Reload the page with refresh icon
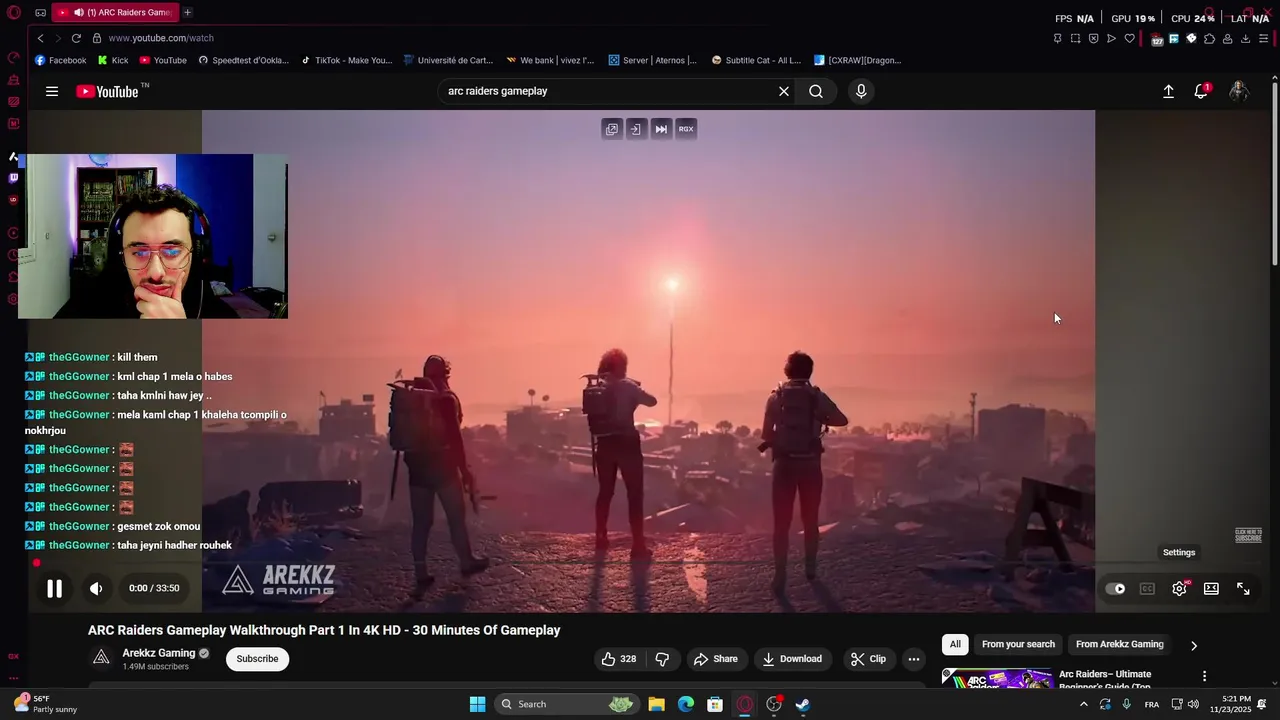Screen dimensions: 1280x720 (76, 38)
